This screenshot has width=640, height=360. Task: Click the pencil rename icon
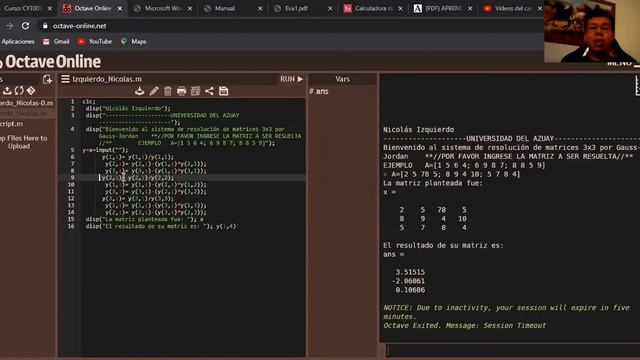pyautogui.click(x=154, y=91)
